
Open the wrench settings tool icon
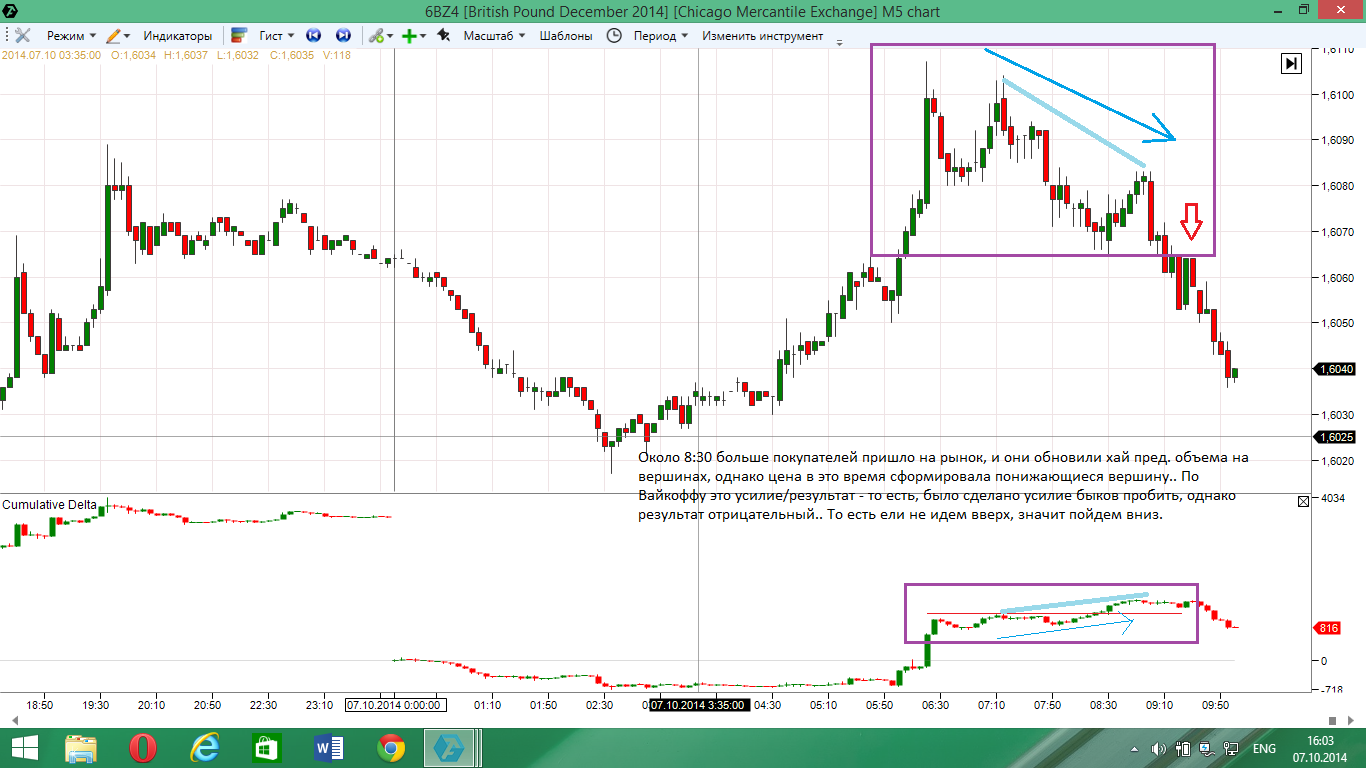(x=22, y=35)
